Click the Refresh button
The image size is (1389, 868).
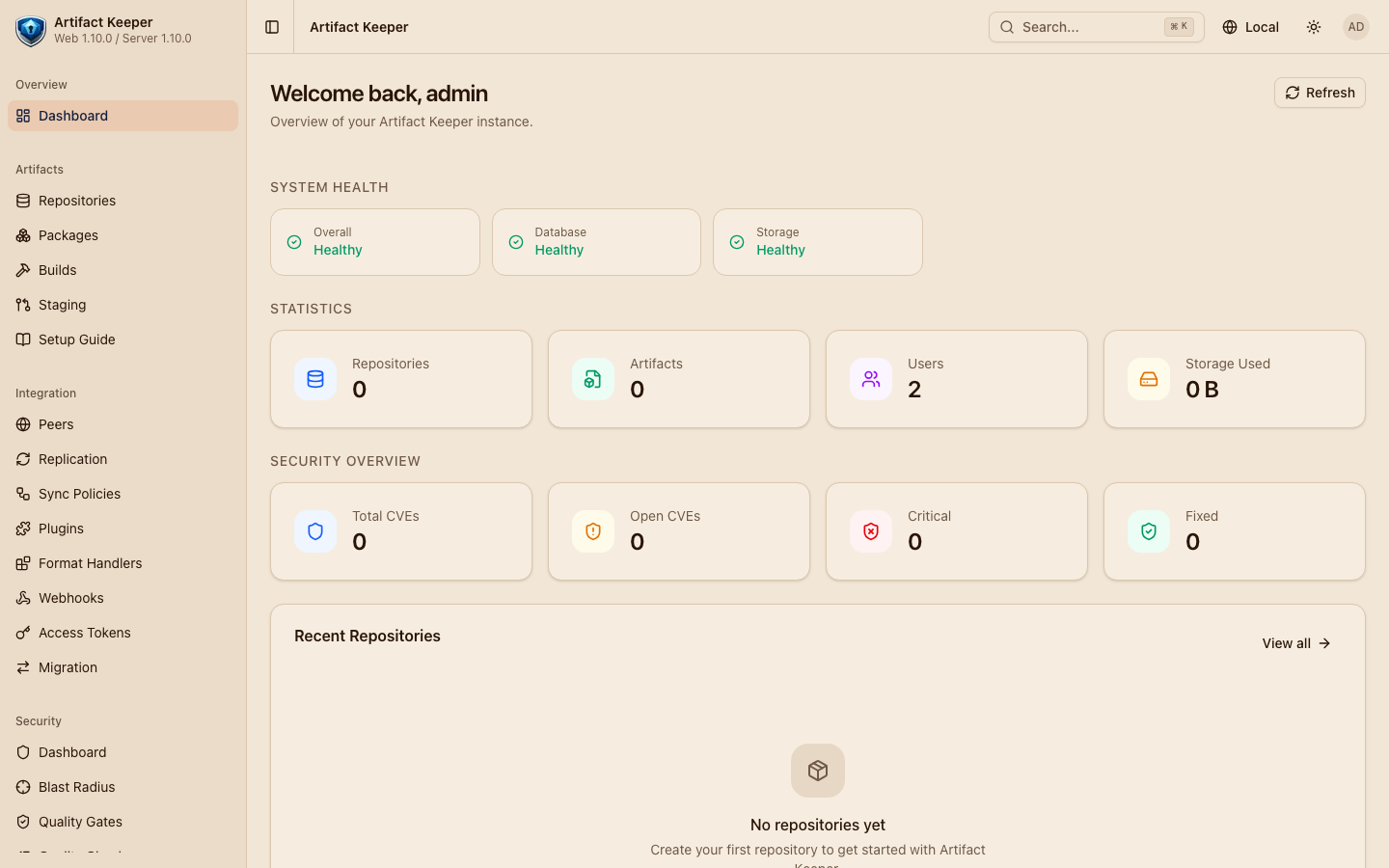click(x=1320, y=93)
